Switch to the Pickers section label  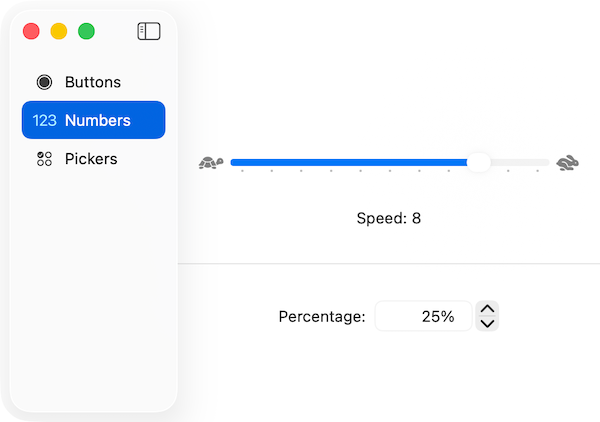click(91, 158)
